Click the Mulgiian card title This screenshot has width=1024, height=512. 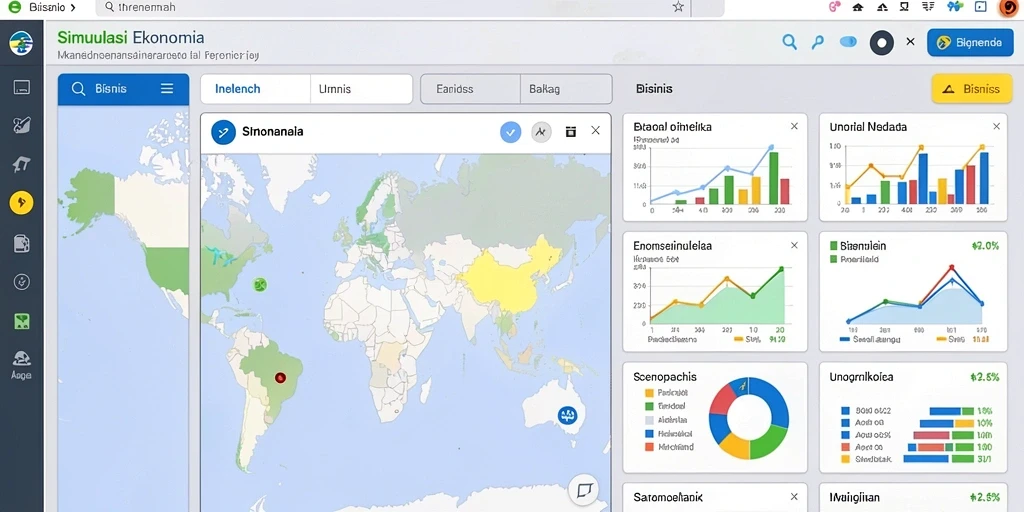tap(856, 497)
